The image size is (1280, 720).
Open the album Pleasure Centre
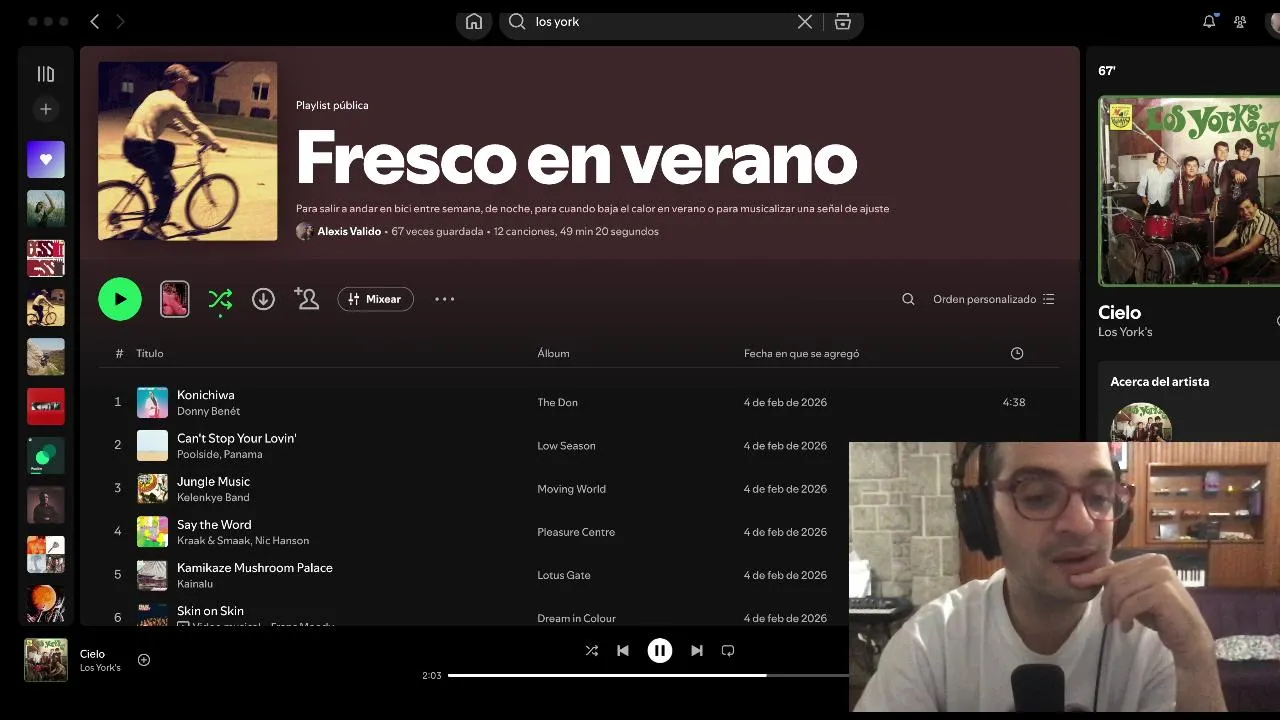click(576, 532)
